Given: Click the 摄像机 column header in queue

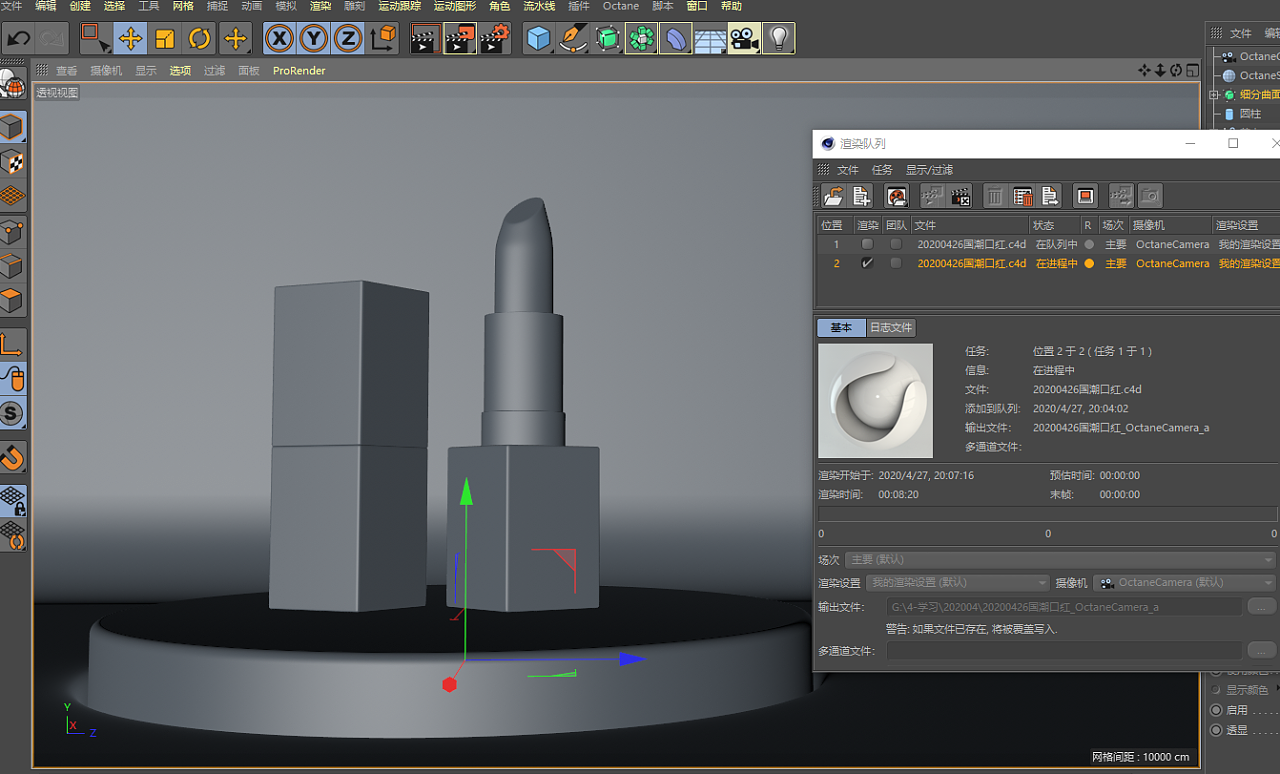Looking at the screenshot, I should (x=1170, y=225).
